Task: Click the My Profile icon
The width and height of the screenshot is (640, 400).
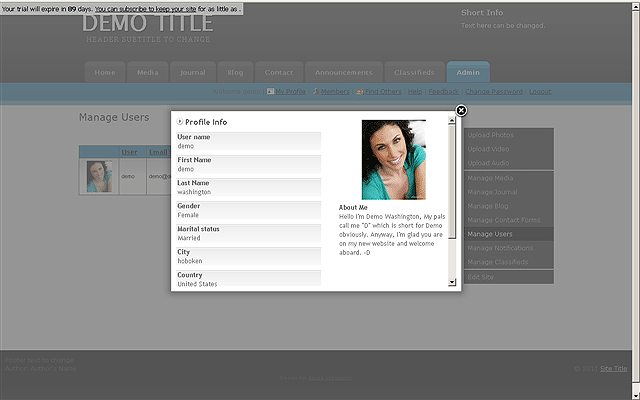Action: (270, 91)
